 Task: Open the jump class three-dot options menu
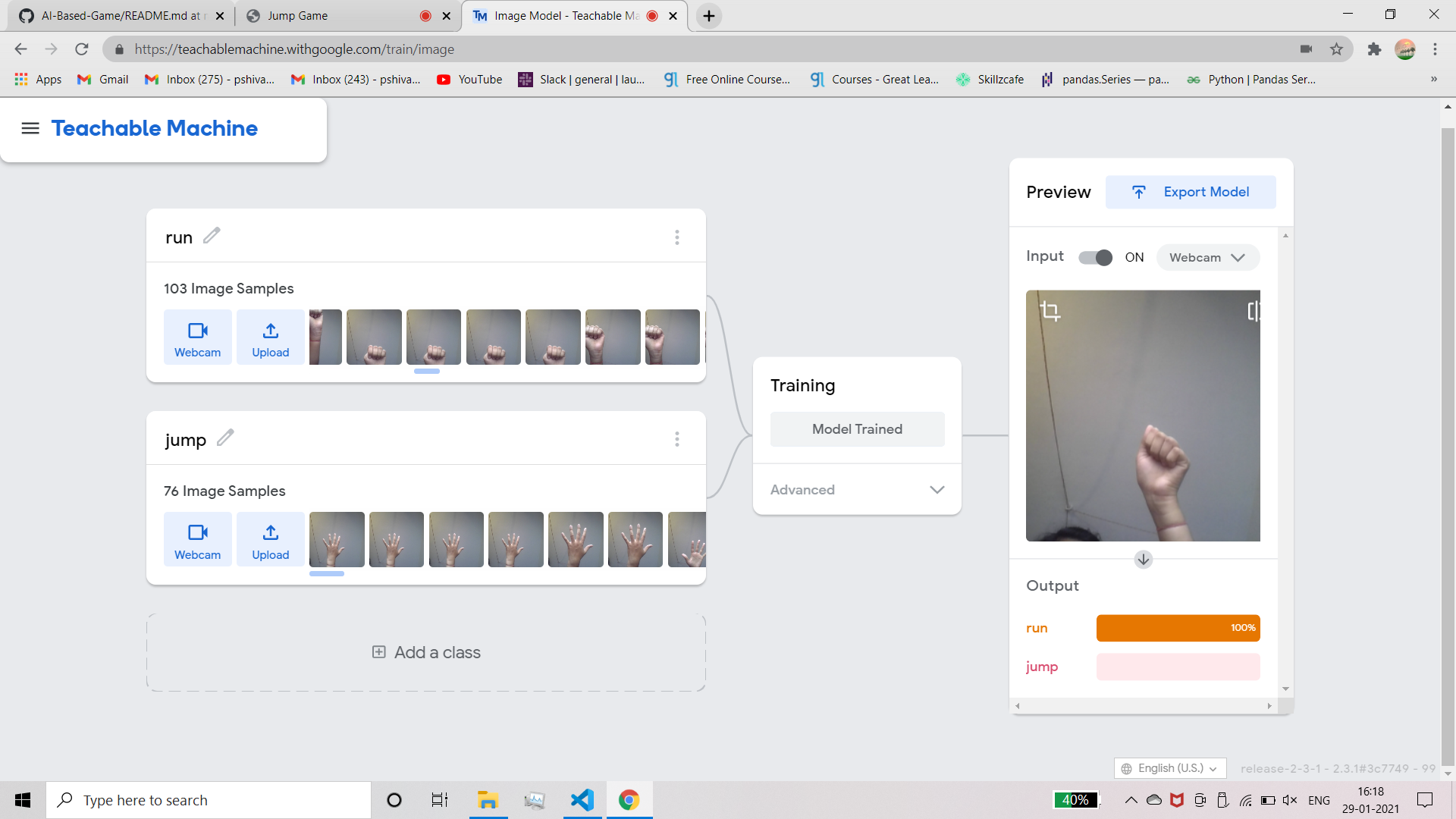(676, 439)
